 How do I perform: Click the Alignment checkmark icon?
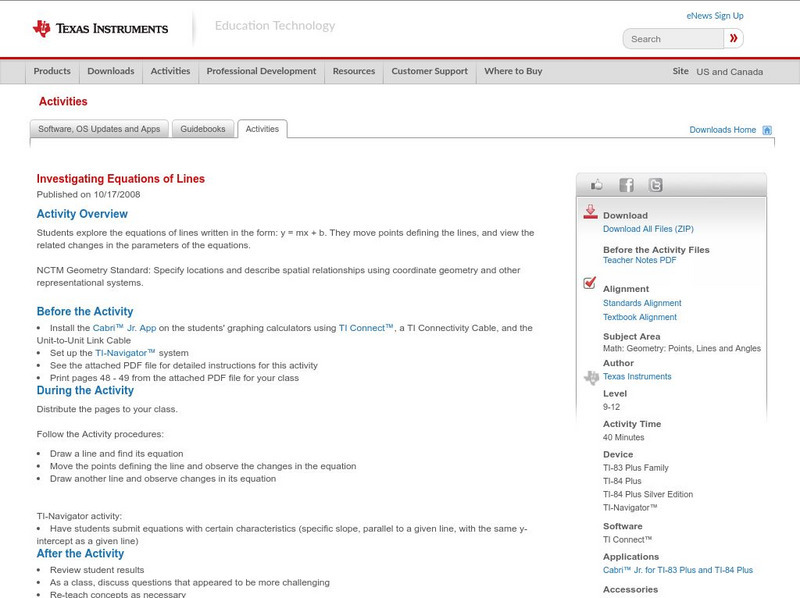590,284
